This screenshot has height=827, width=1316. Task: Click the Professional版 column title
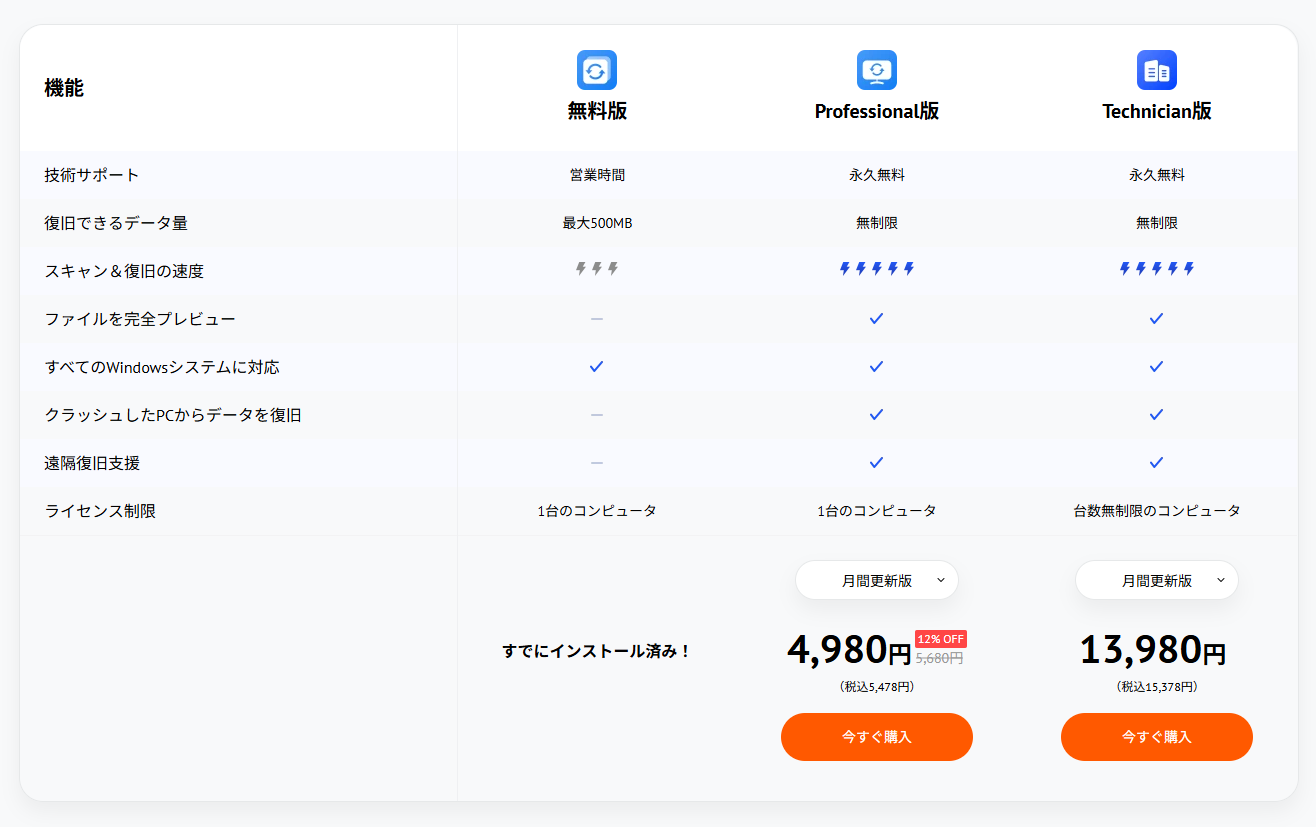877,111
